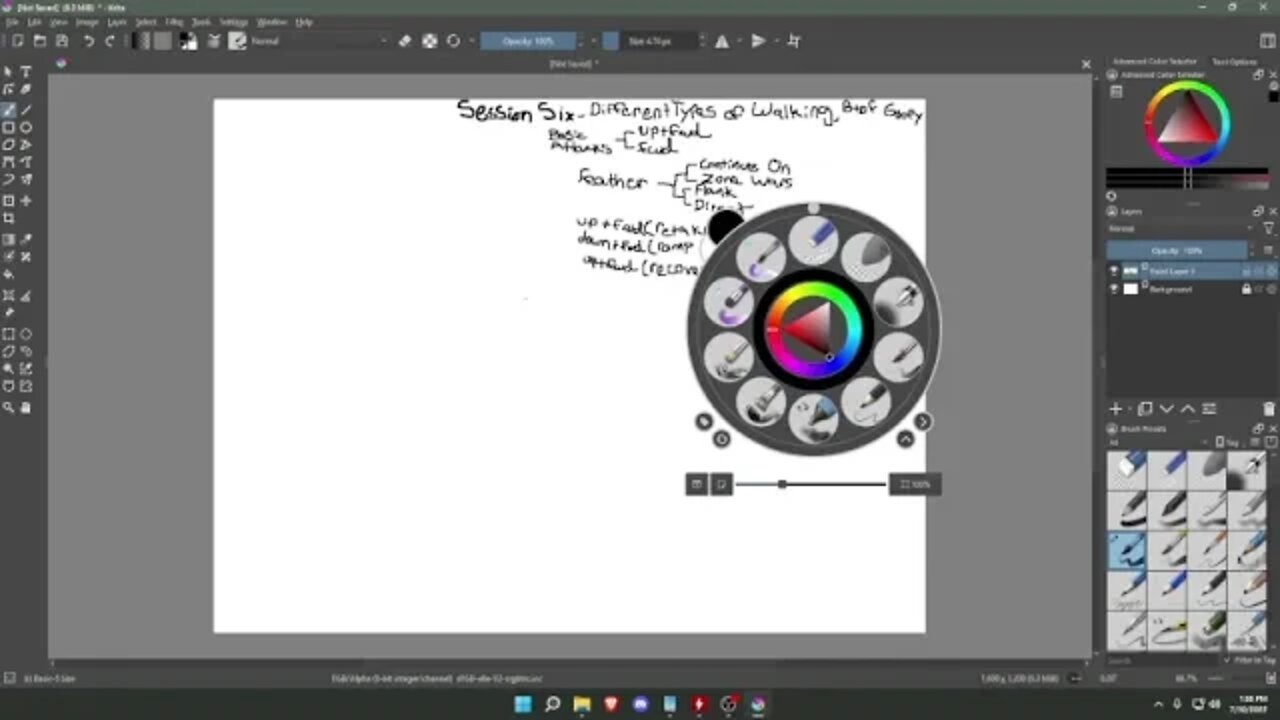The height and width of the screenshot is (720, 1280).
Task: Select the Rectangular Selection tool
Action: 8,334
